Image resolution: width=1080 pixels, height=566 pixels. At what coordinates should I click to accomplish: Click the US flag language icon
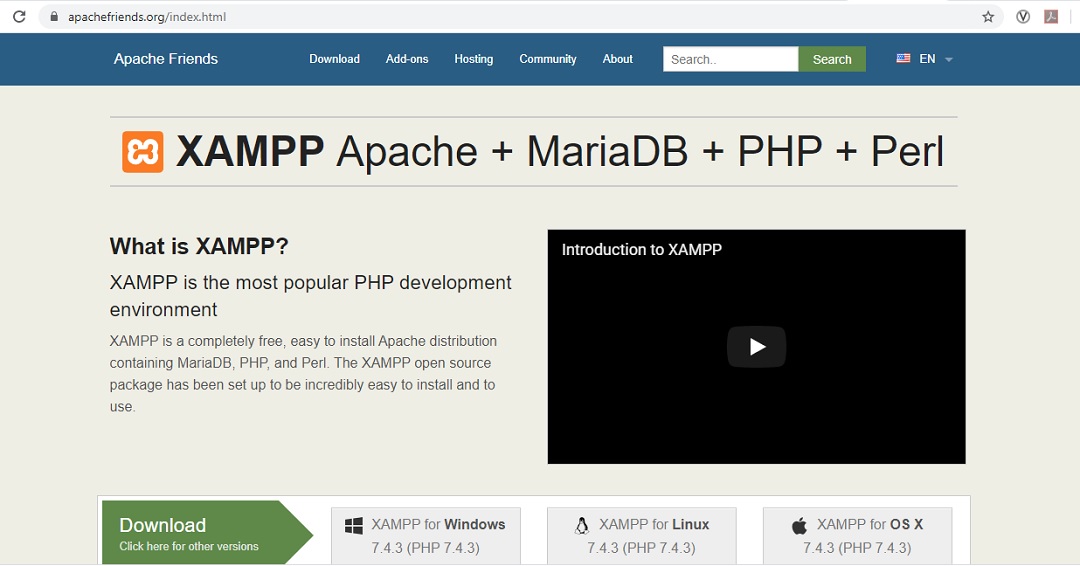tap(903, 59)
